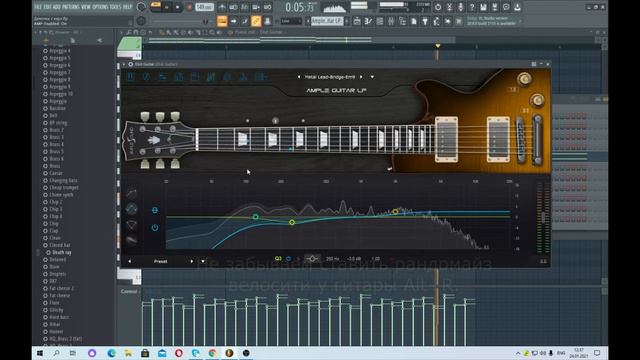Click the top volume knob on guitar body
The width and height of the screenshot is (640, 360).
pyautogui.click(x=524, y=79)
